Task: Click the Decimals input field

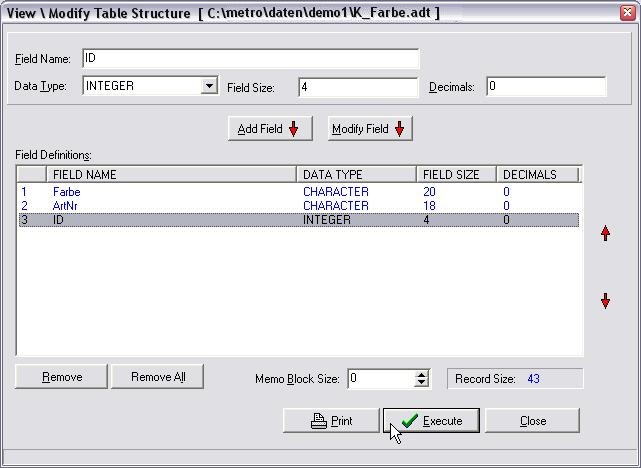Action: (x=546, y=87)
